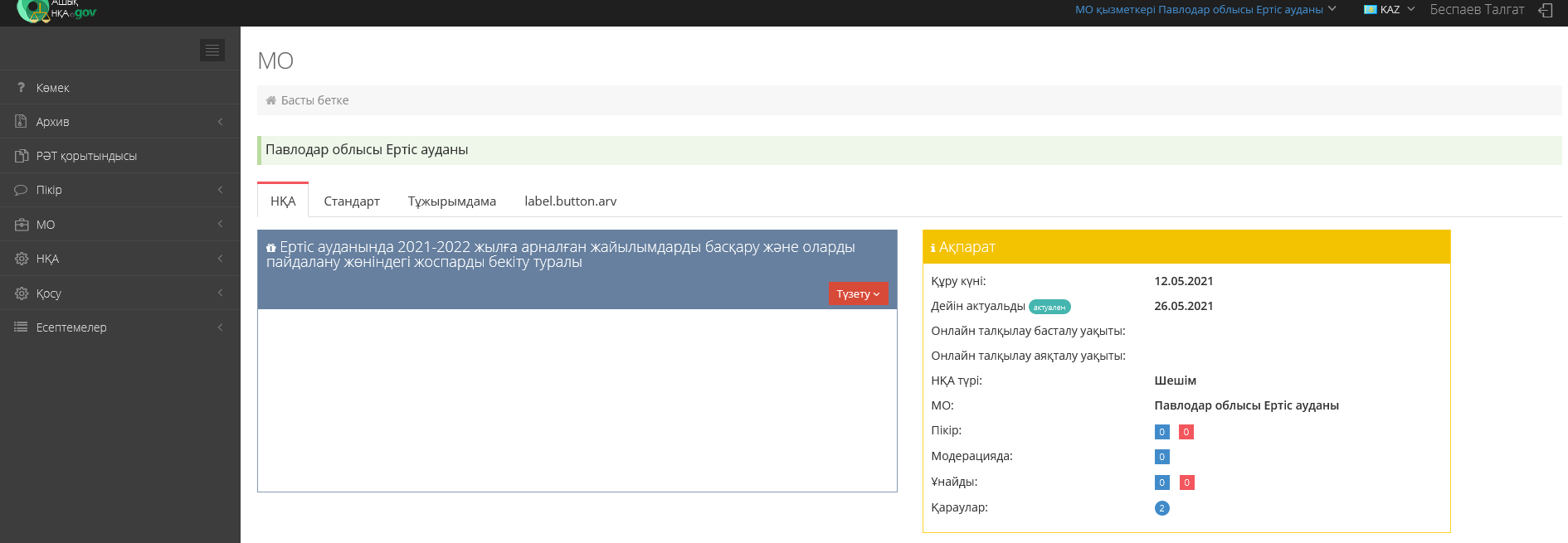Screen dimensions: 1568x543
Task: Expand the МО қызметкері role dropdown
Action: click(1205, 10)
